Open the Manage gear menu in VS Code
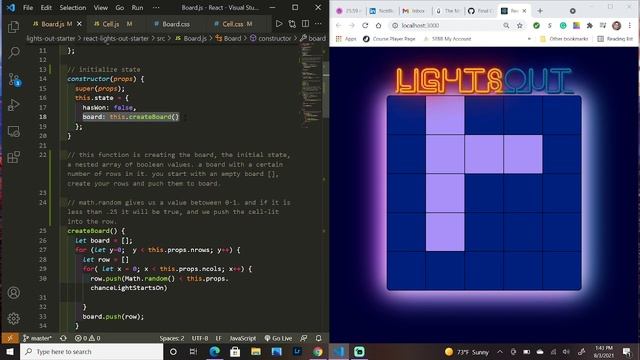Screen dimensions: 640x360 click(x=13, y=318)
